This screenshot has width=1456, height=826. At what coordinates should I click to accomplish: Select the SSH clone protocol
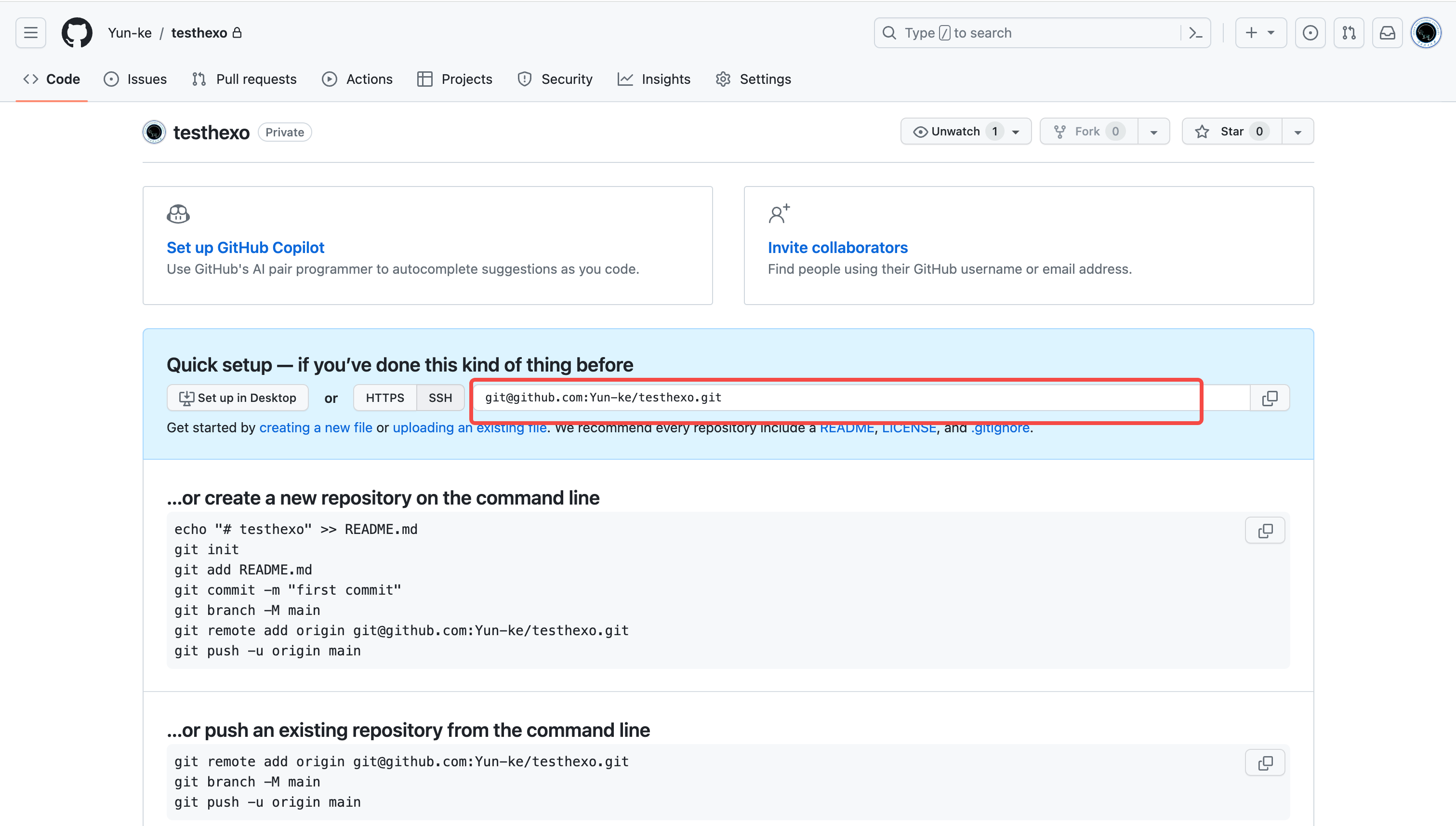[440, 398]
